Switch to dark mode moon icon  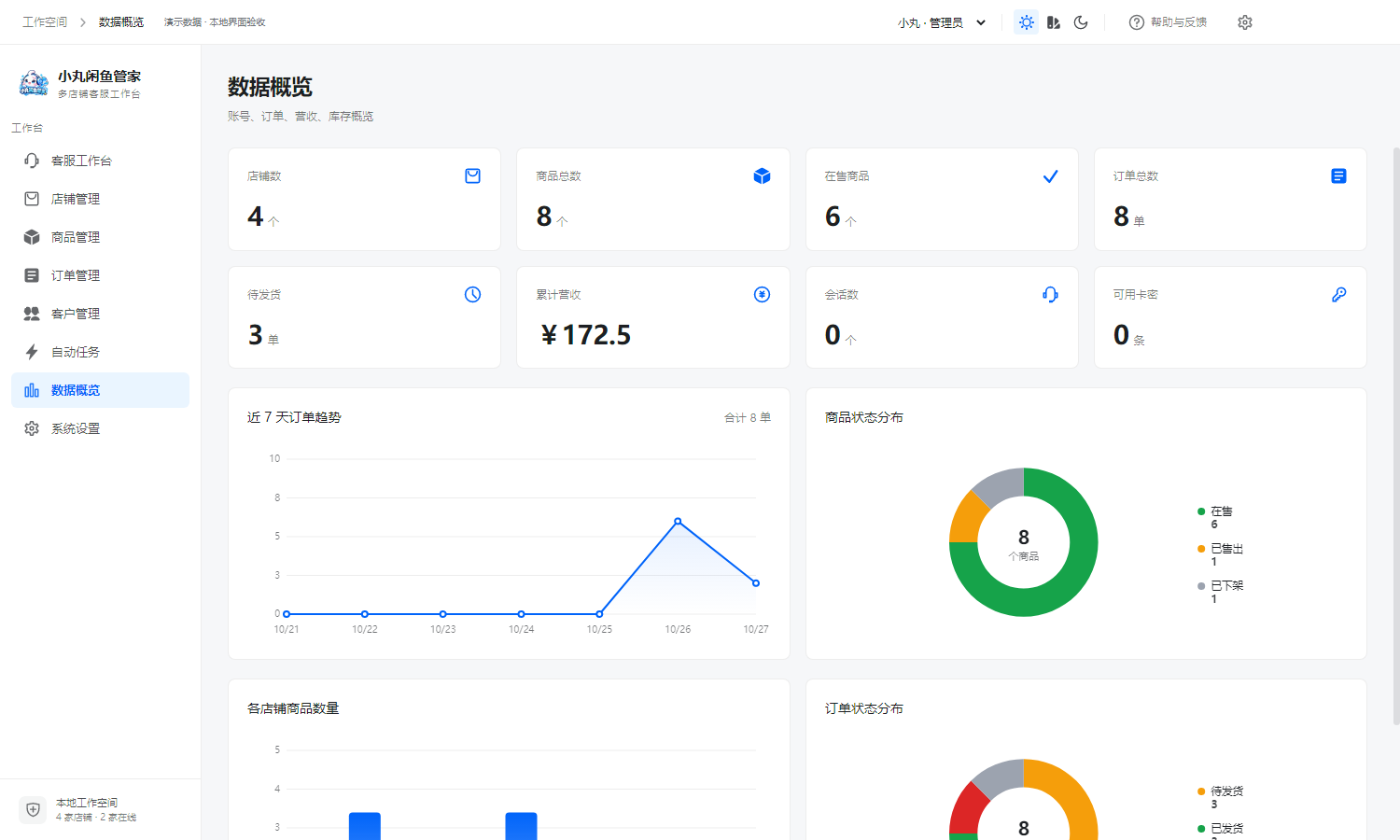tap(1081, 22)
